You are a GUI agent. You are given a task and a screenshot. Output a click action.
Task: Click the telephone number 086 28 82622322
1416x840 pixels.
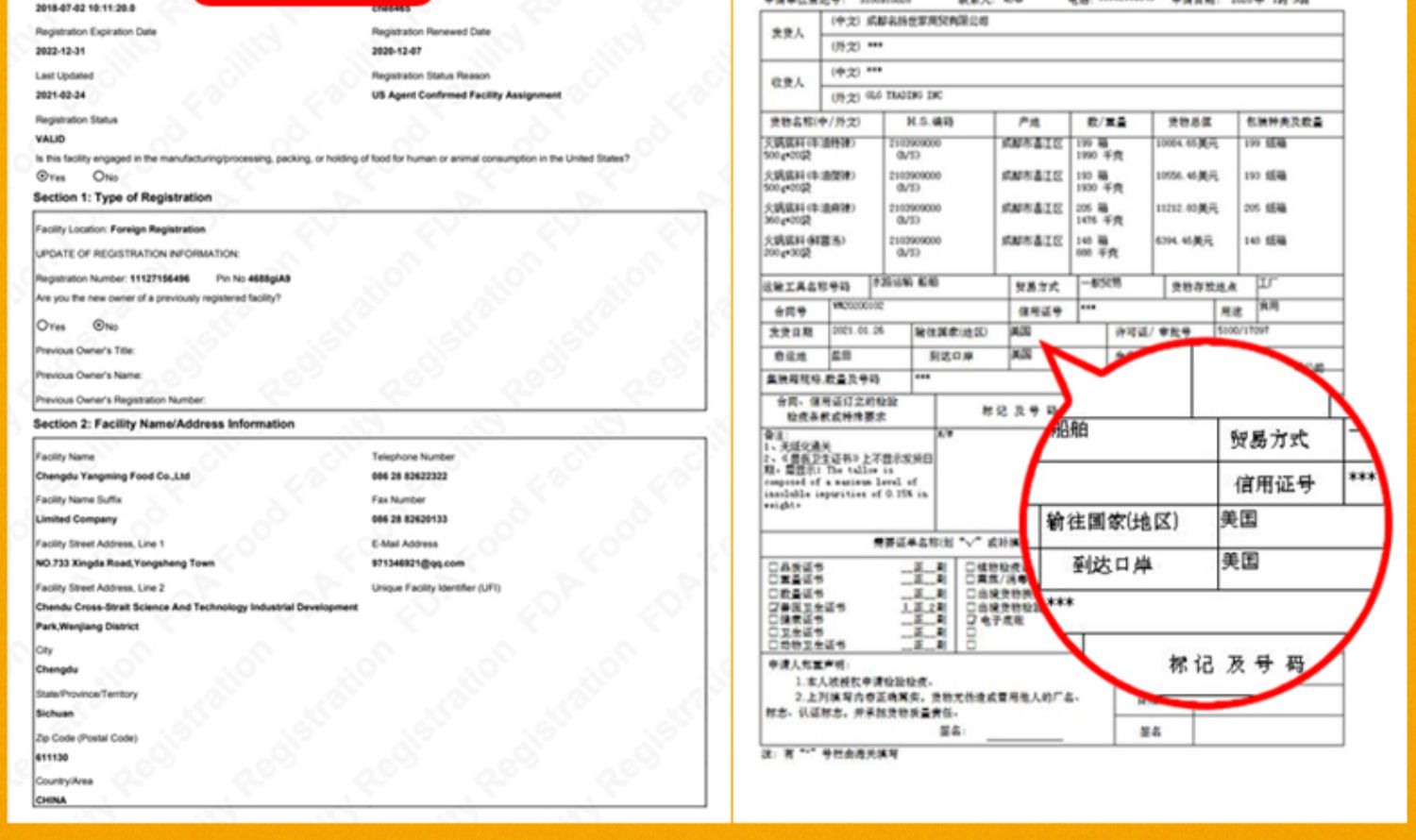click(x=410, y=477)
